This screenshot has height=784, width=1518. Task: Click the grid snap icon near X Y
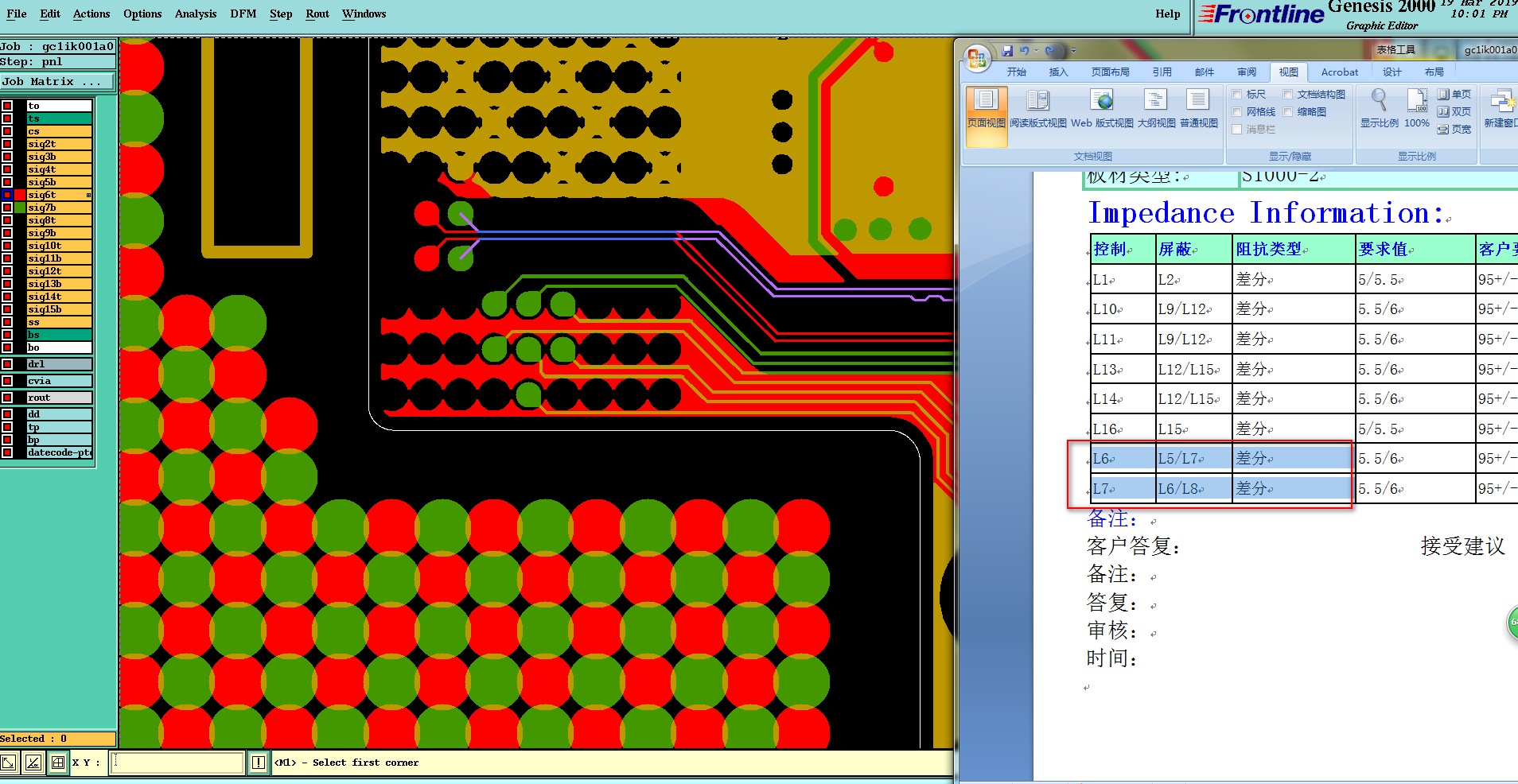[x=58, y=763]
